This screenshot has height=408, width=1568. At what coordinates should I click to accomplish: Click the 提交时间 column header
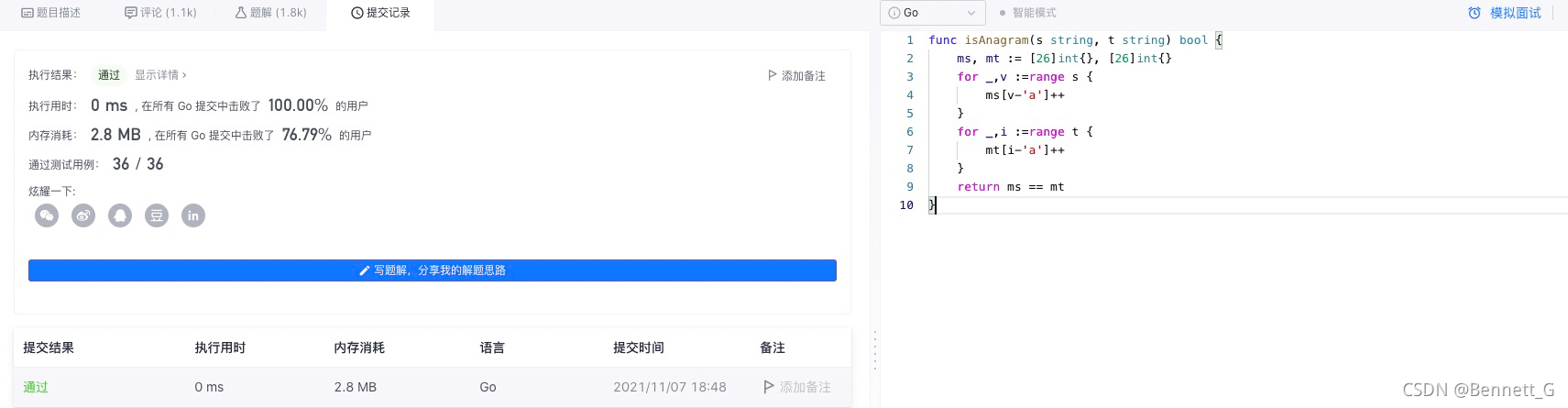click(639, 347)
